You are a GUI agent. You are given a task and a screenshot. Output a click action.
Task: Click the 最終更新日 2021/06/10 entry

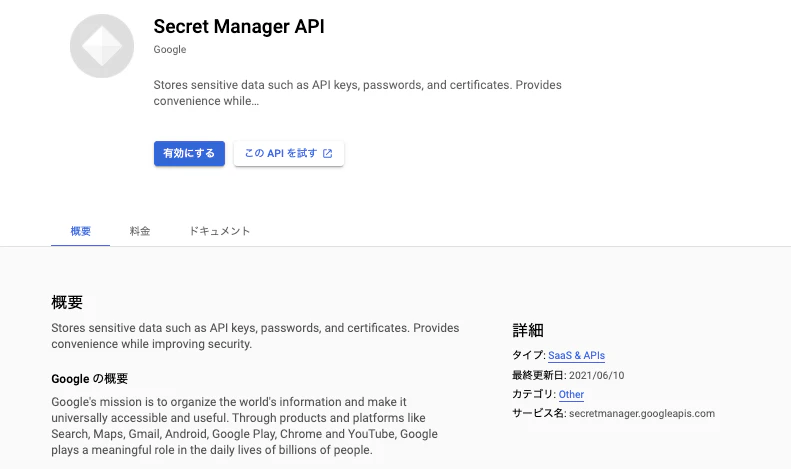[x=568, y=375]
